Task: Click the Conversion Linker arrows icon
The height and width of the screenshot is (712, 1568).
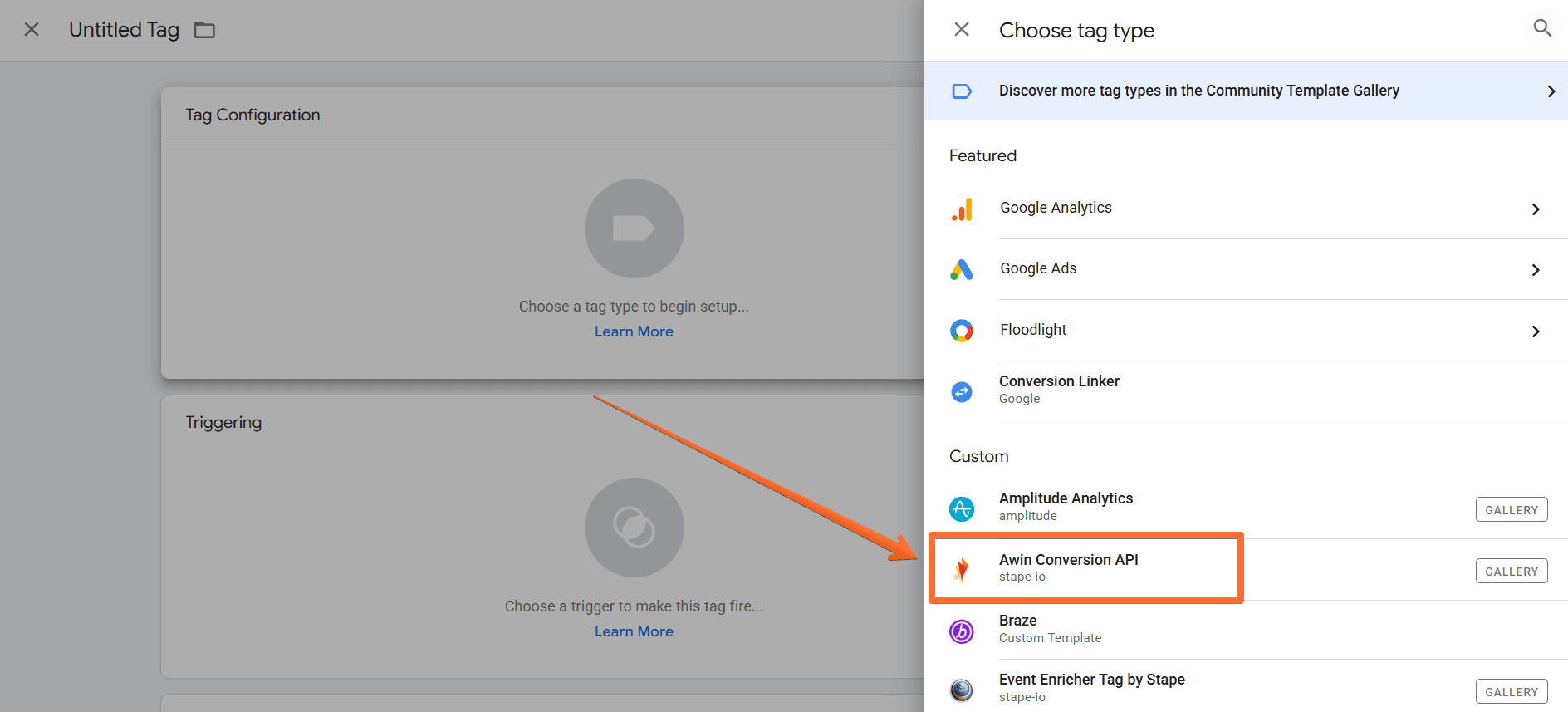Action: [x=962, y=391]
